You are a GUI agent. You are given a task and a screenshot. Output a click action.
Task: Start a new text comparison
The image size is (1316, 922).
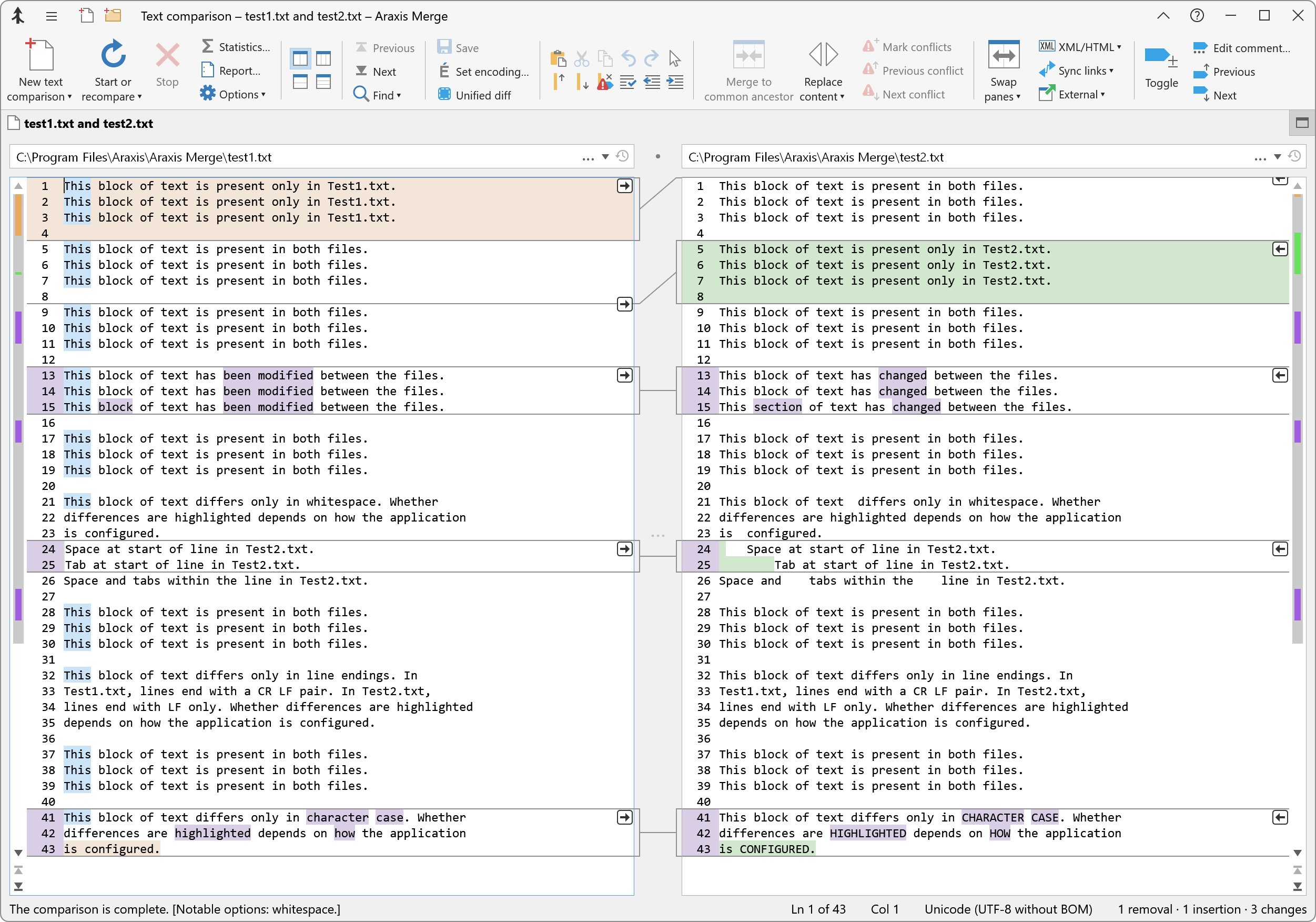(x=39, y=69)
